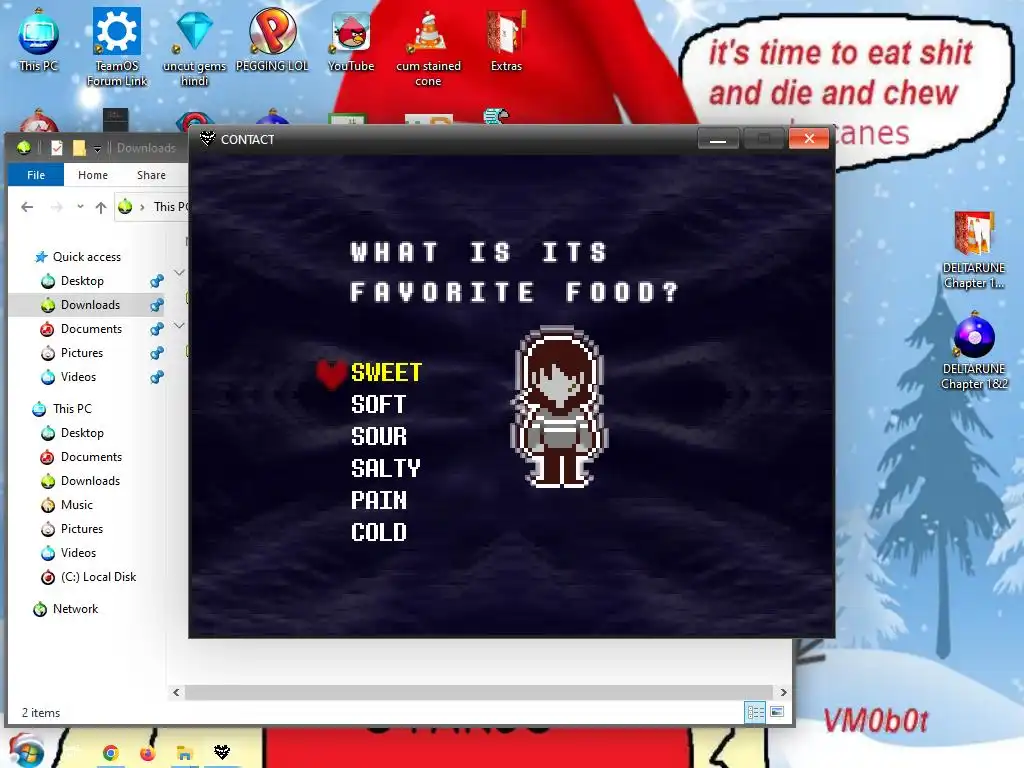Select Documents under Quick access

(91, 329)
